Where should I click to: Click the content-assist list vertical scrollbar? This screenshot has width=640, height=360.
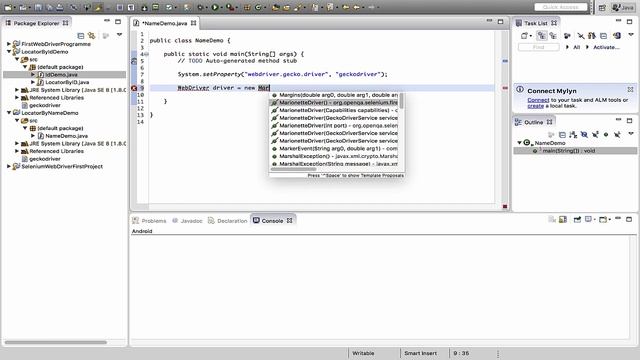tap(402, 101)
